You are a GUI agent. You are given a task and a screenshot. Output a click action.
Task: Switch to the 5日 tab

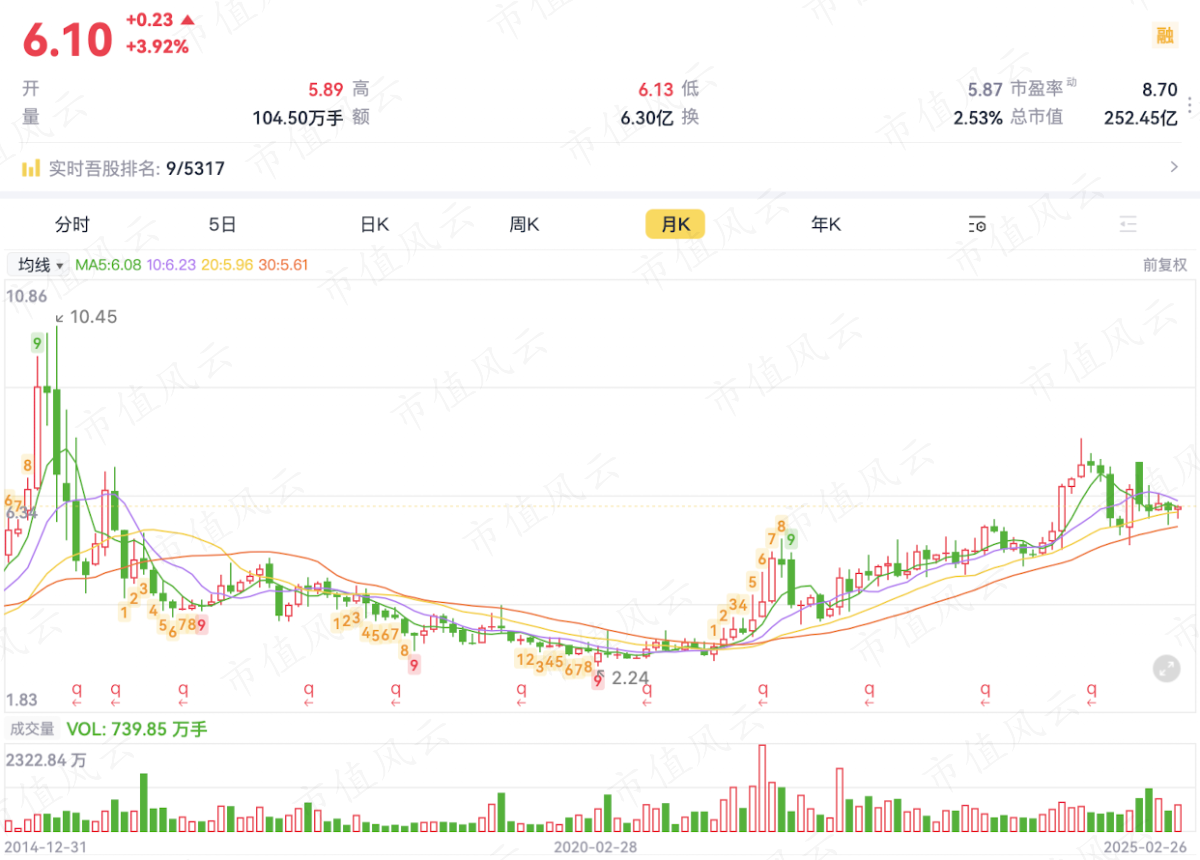point(222,225)
